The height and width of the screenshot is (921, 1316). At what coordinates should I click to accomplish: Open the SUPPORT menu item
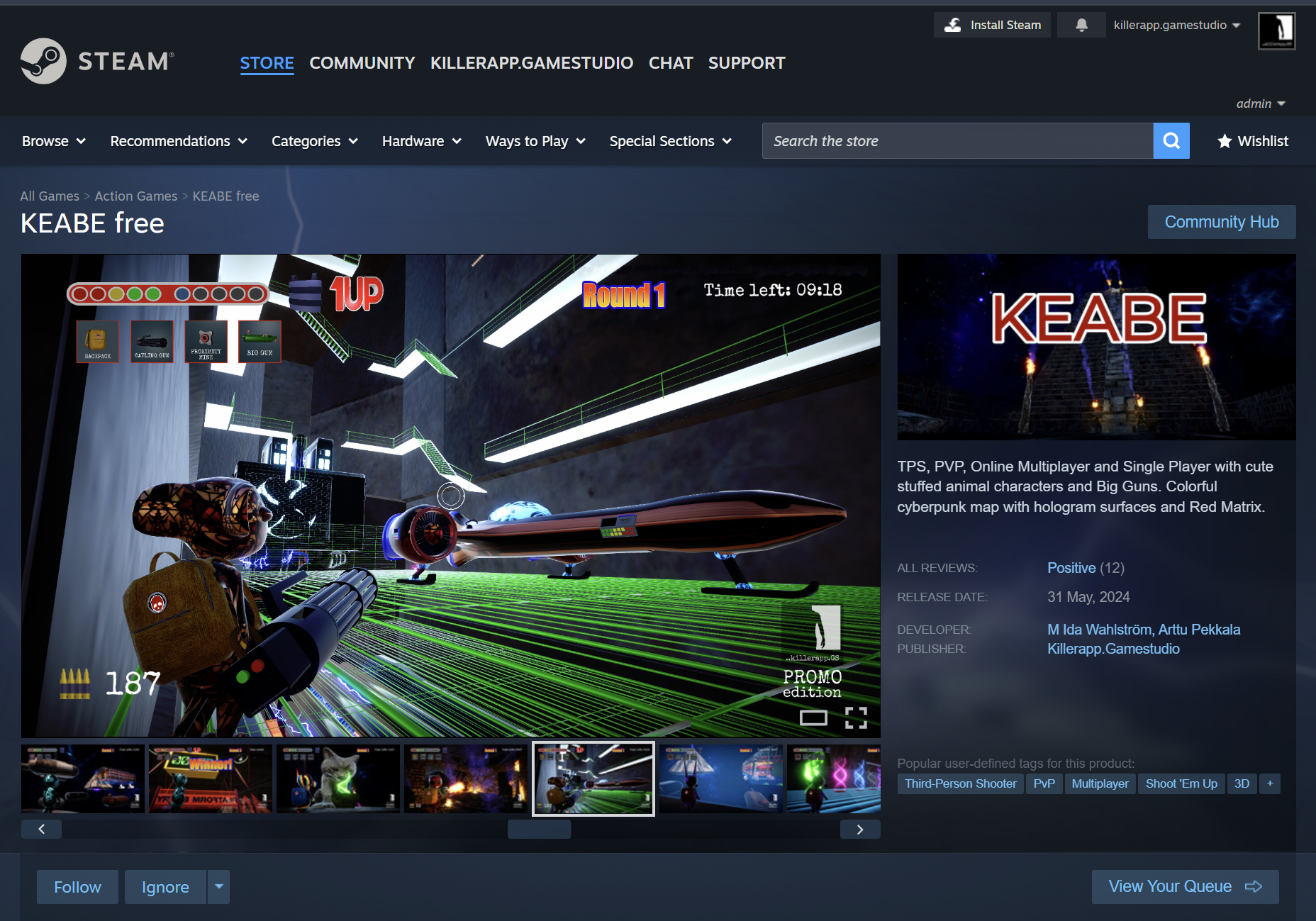point(747,63)
